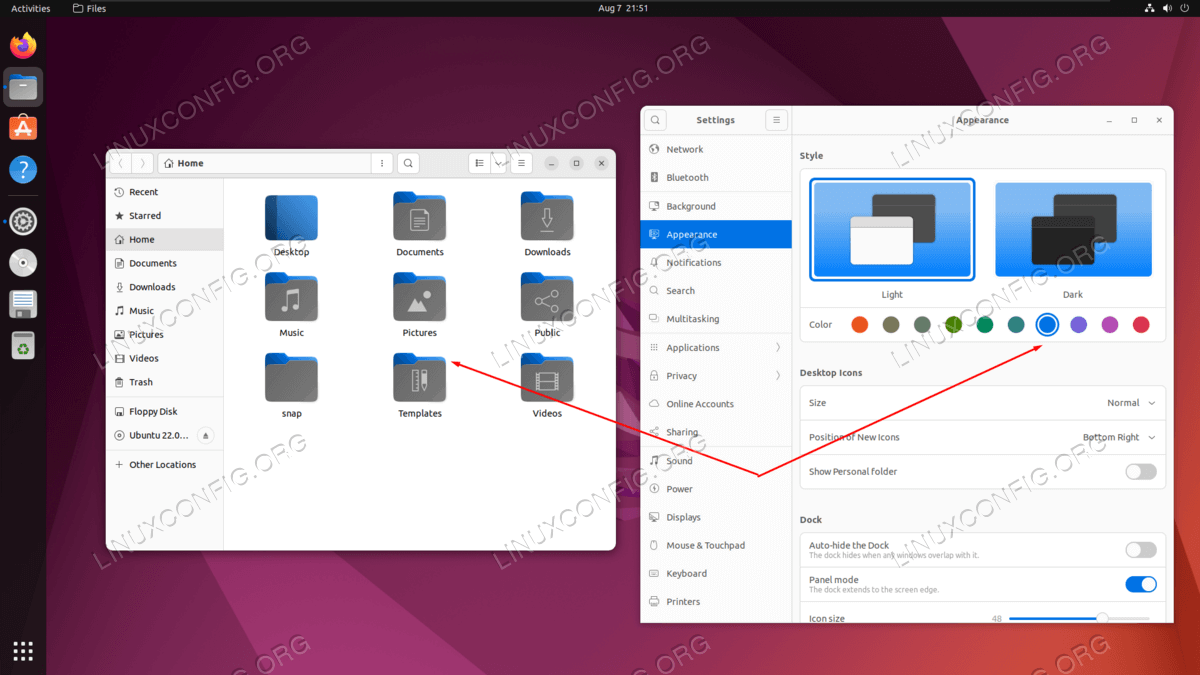
Task: Open Keyboard settings panel
Action: pos(716,574)
